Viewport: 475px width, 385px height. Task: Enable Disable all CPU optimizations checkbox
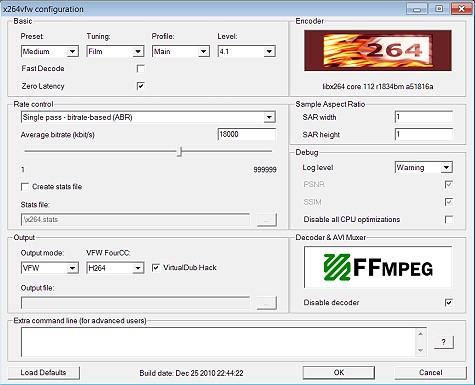coord(449,219)
